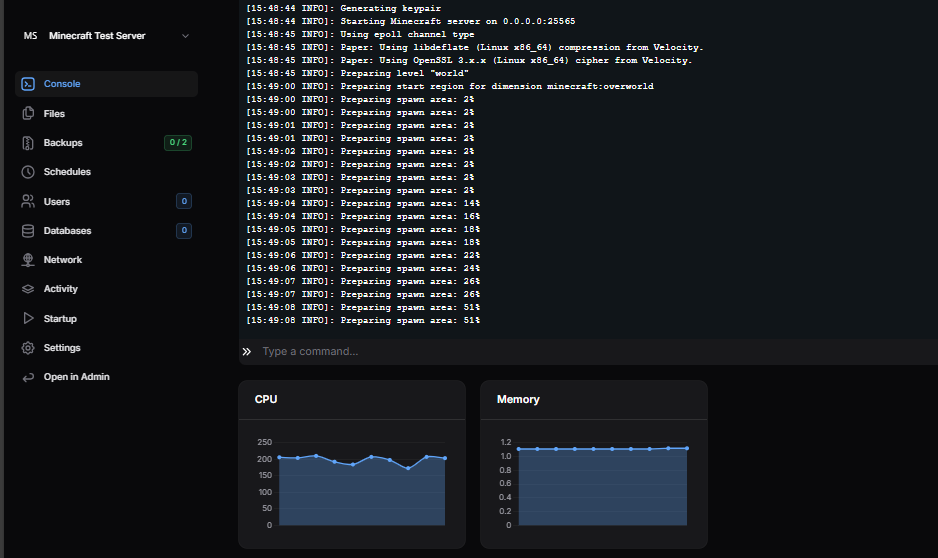Click the CPU card title
This screenshot has width=938, height=558.
tap(266, 400)
